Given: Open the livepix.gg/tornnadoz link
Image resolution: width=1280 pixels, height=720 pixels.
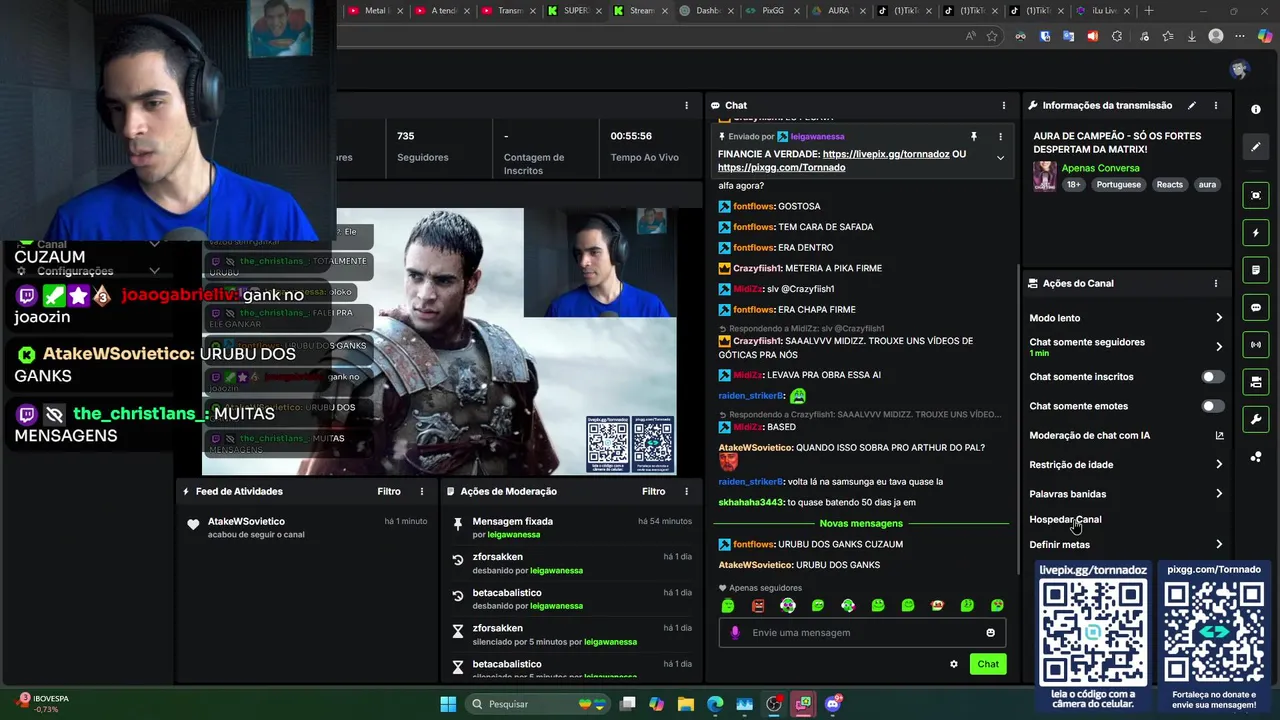Looking at the screenshot, I should (x=886, y=154).
